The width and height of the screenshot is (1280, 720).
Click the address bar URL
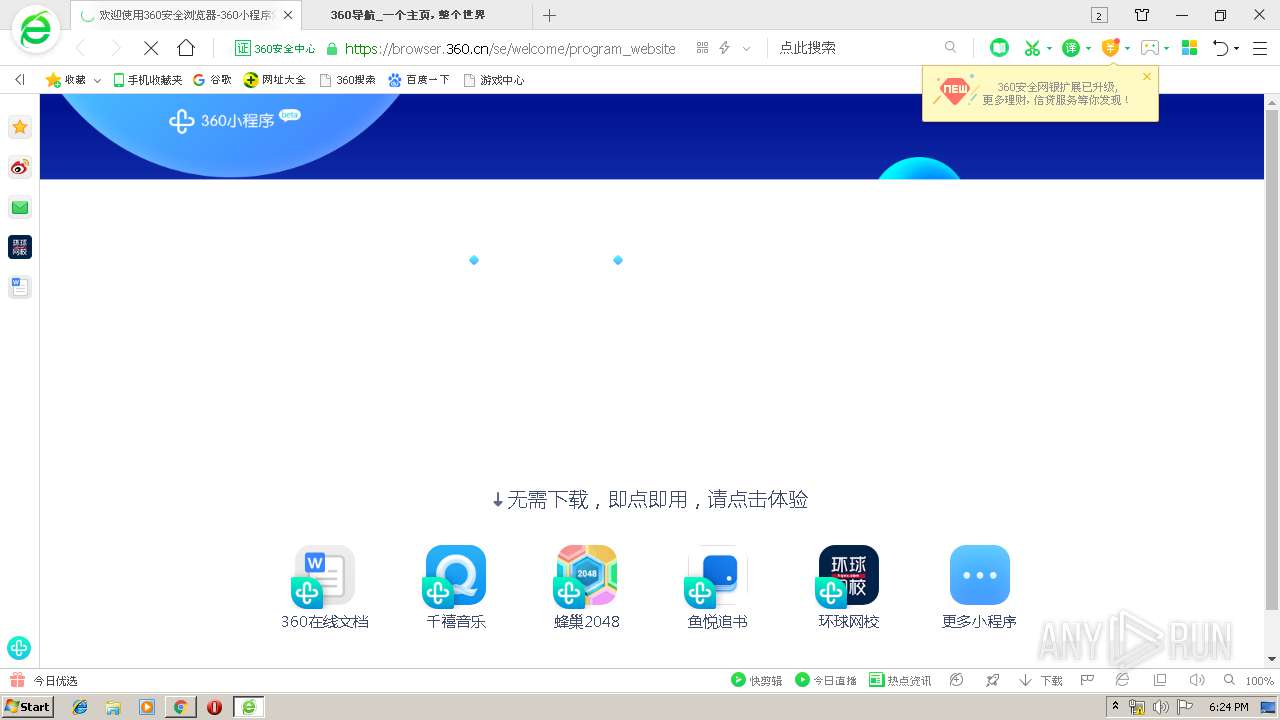510,48
